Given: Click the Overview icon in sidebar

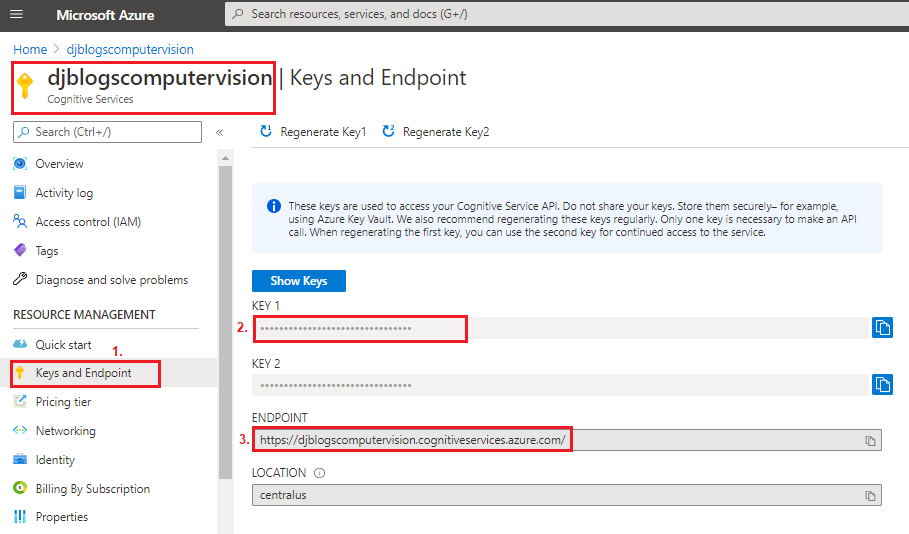Looking at the screenshot, I should coord(20,164).
